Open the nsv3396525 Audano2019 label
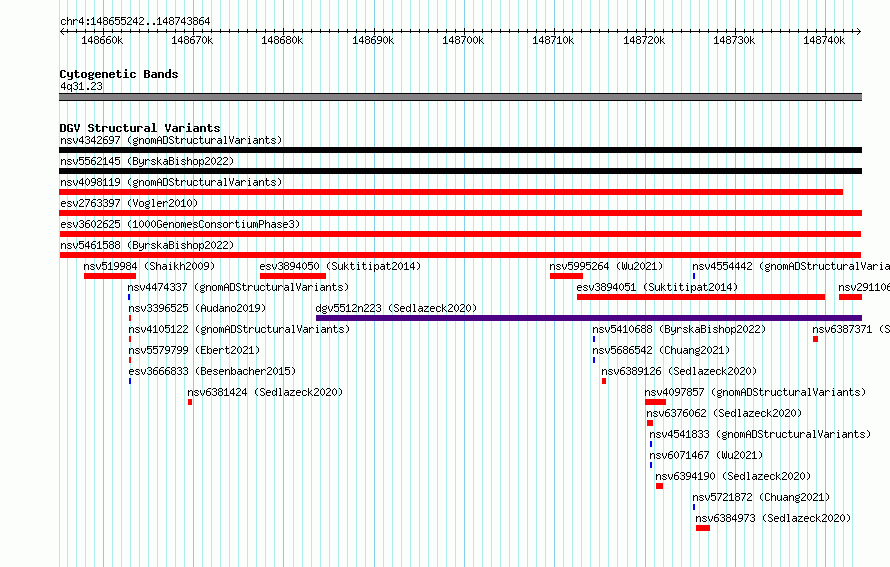890x567 pixels. pos(197,308)
